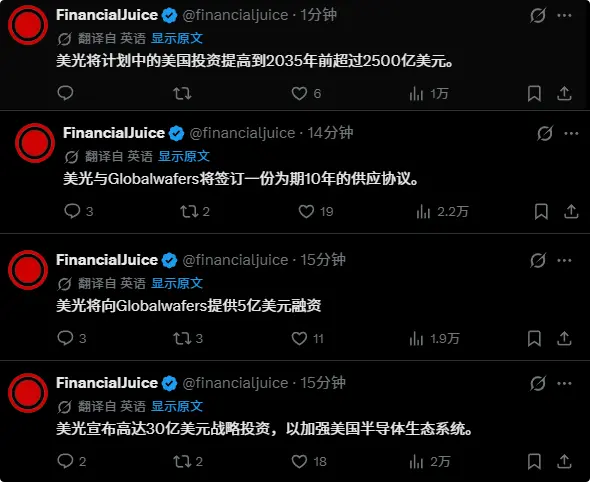
Task: Retweet the 2500亿美元 investment post
Action: 182,93
